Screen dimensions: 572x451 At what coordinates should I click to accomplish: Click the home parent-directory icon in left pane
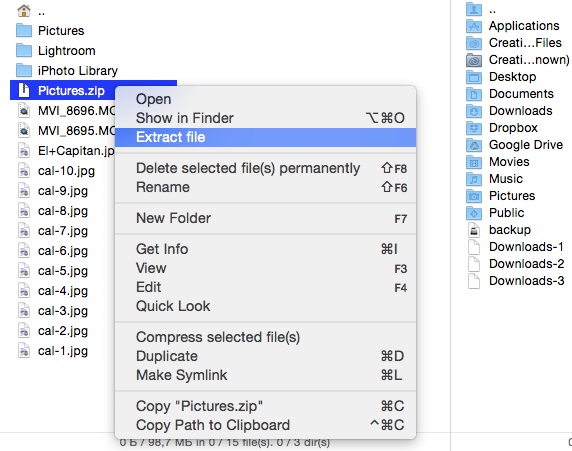(24, 11)
